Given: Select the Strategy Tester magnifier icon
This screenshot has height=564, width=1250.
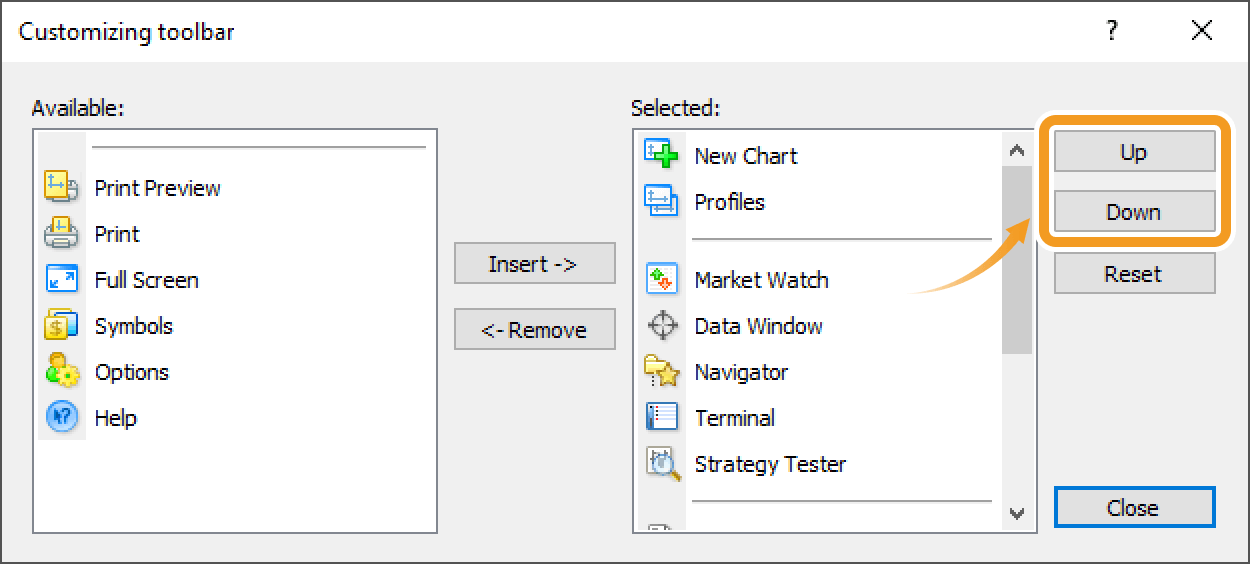Looking at the screenshot, I should [662, 463].
